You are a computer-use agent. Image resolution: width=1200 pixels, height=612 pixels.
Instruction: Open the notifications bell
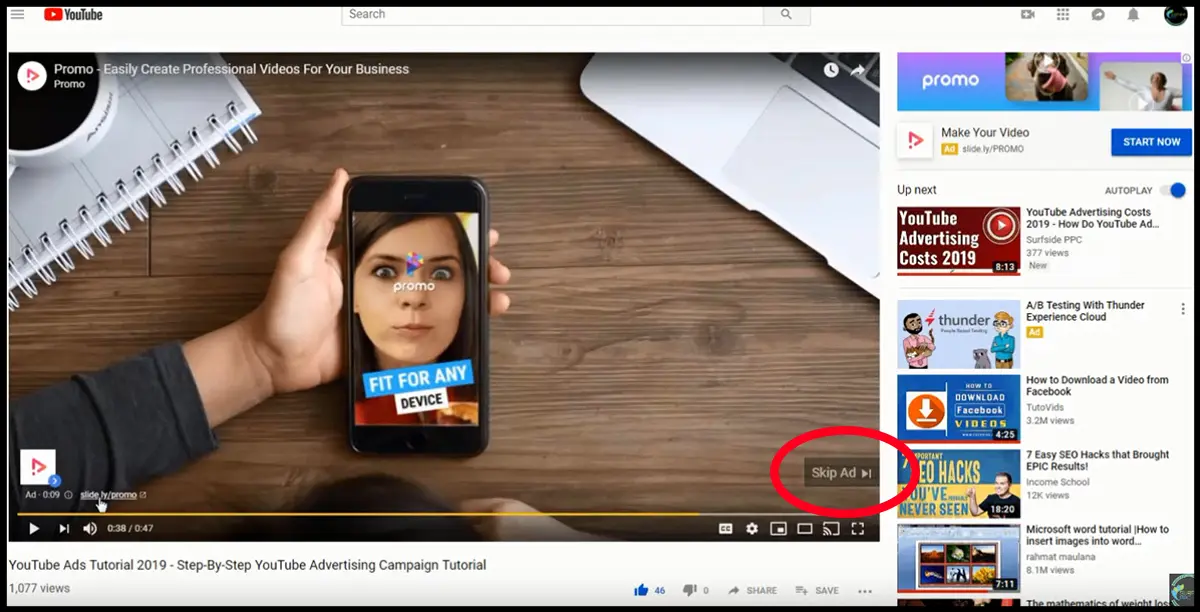1133,14
